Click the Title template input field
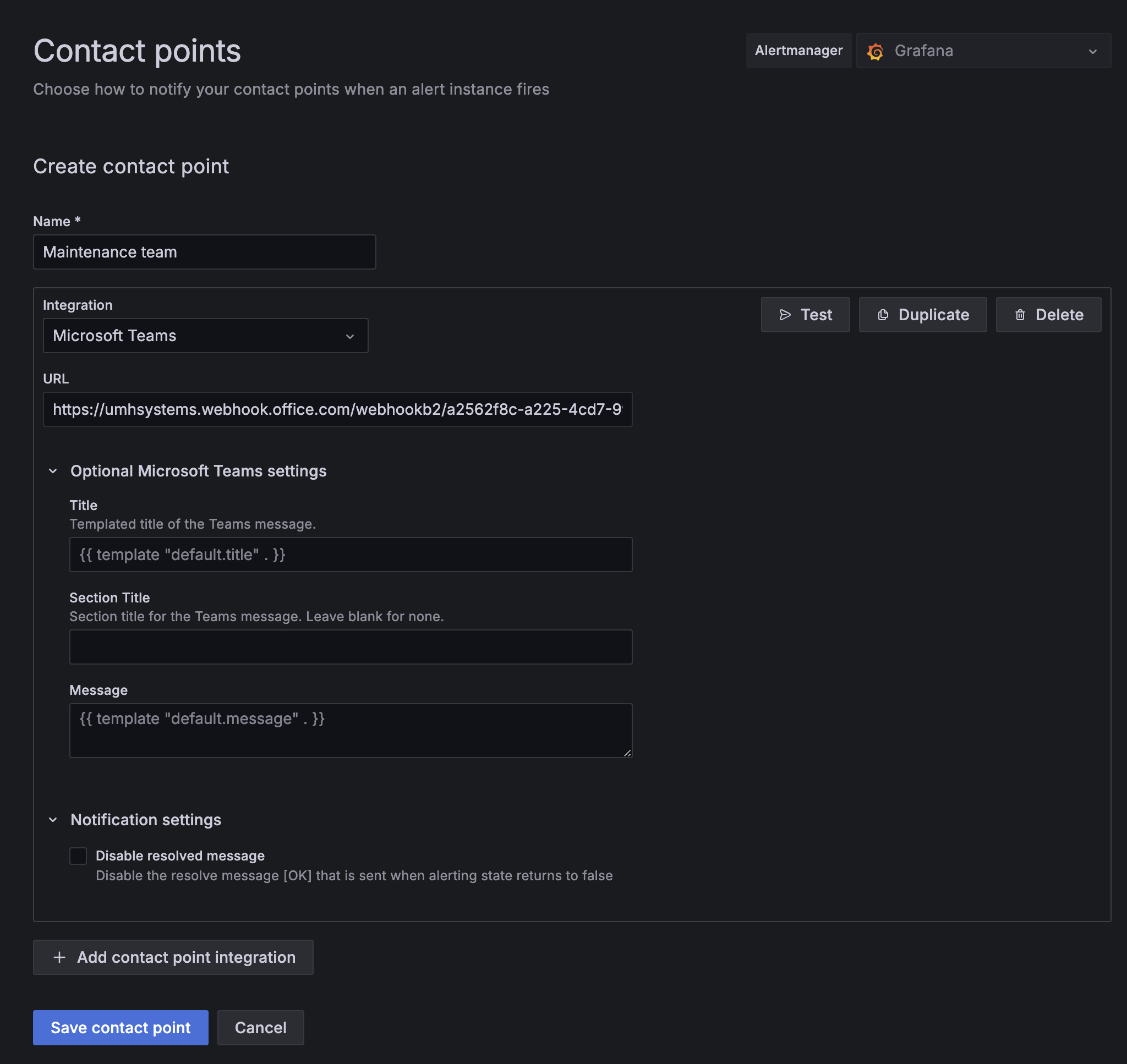Viewport: 1127px width, 1064px height. click(350, 555)
